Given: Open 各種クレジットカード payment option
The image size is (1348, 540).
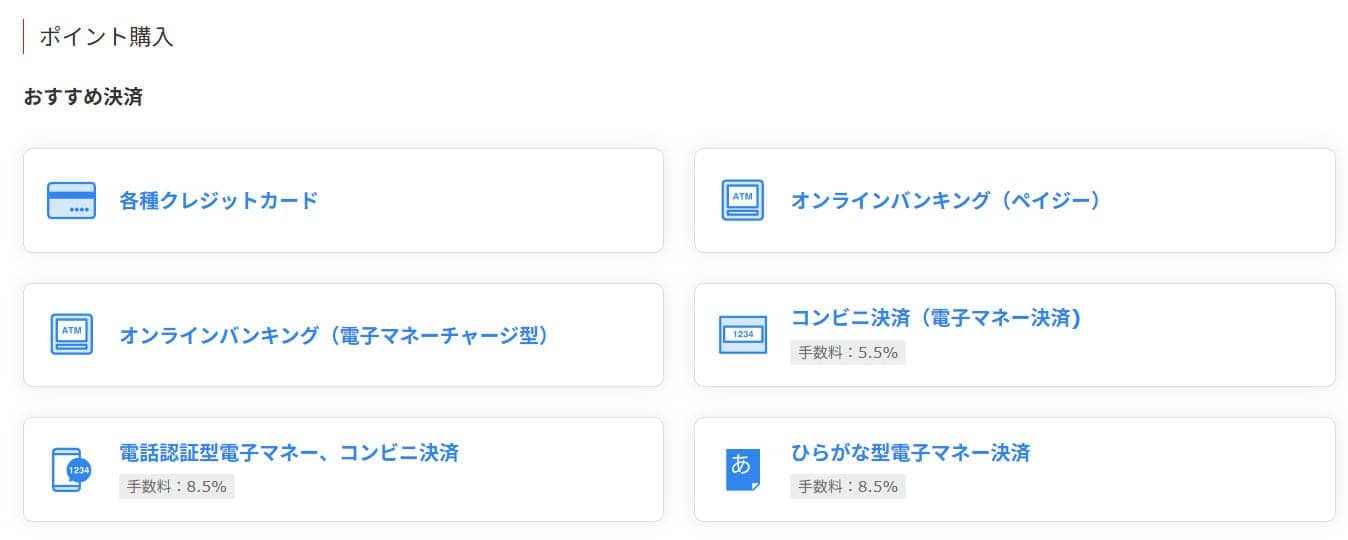Looking at the screenshot, I should click(218, 200).
